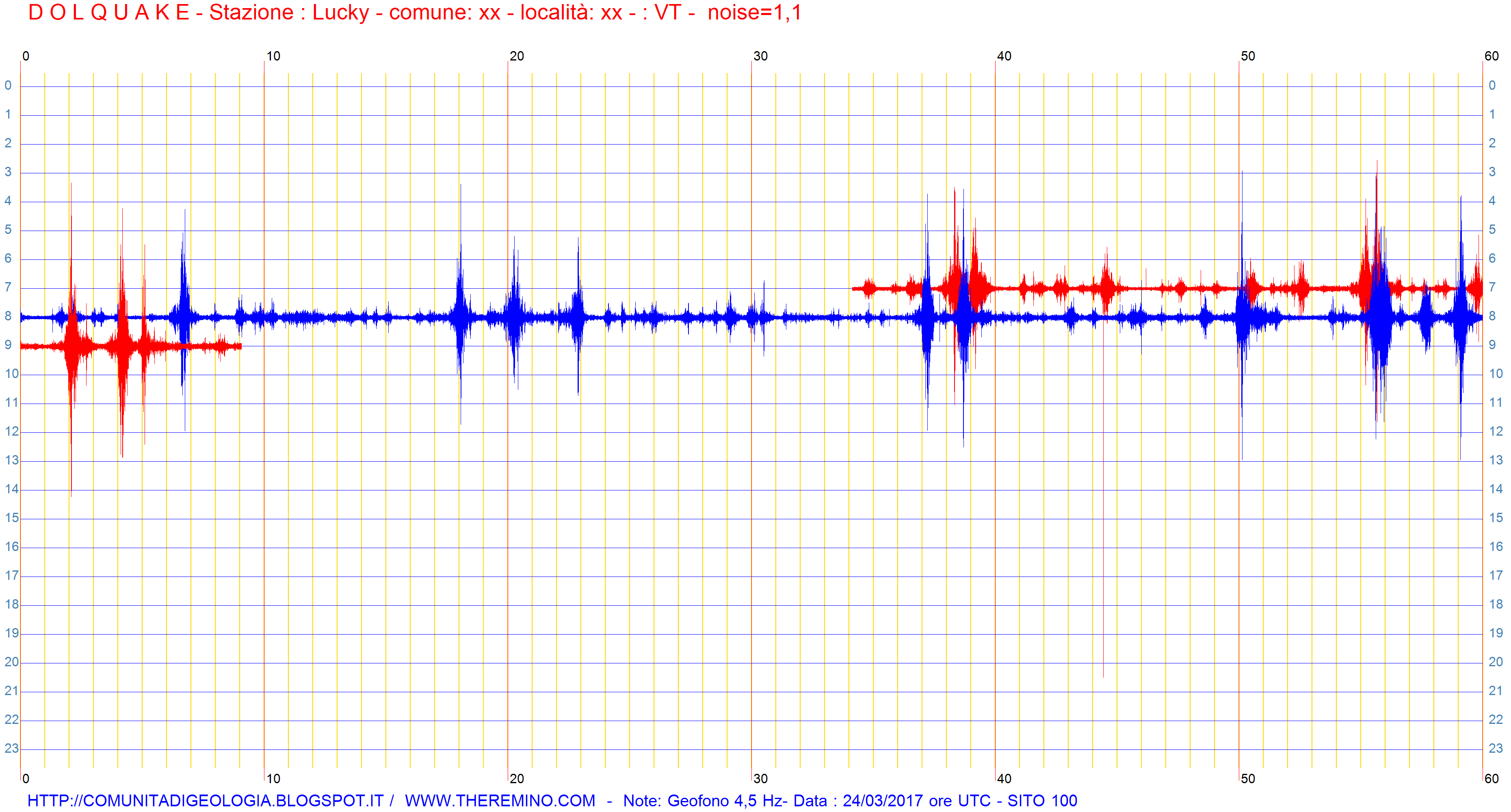The width and height of the screenshot is (1511, 812).
Task: Open the HTTP://COMUNITADIGEOLOGIA.BLOGSPOT.IT footer address
Action: [x=205, y=800]
